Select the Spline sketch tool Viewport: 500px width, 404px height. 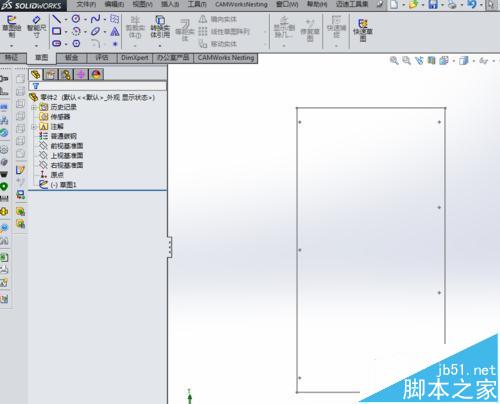(95, 19)
